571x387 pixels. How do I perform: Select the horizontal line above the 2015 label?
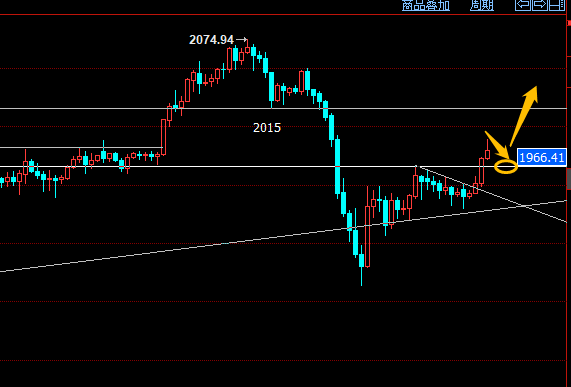pyautogui.click(x=283, y=108)
